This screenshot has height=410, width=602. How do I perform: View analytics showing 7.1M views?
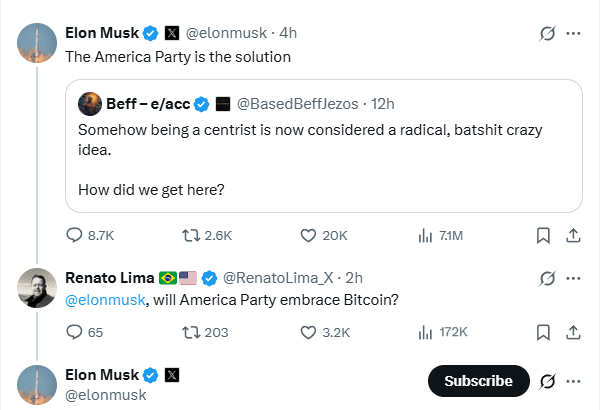coord(423,235)
